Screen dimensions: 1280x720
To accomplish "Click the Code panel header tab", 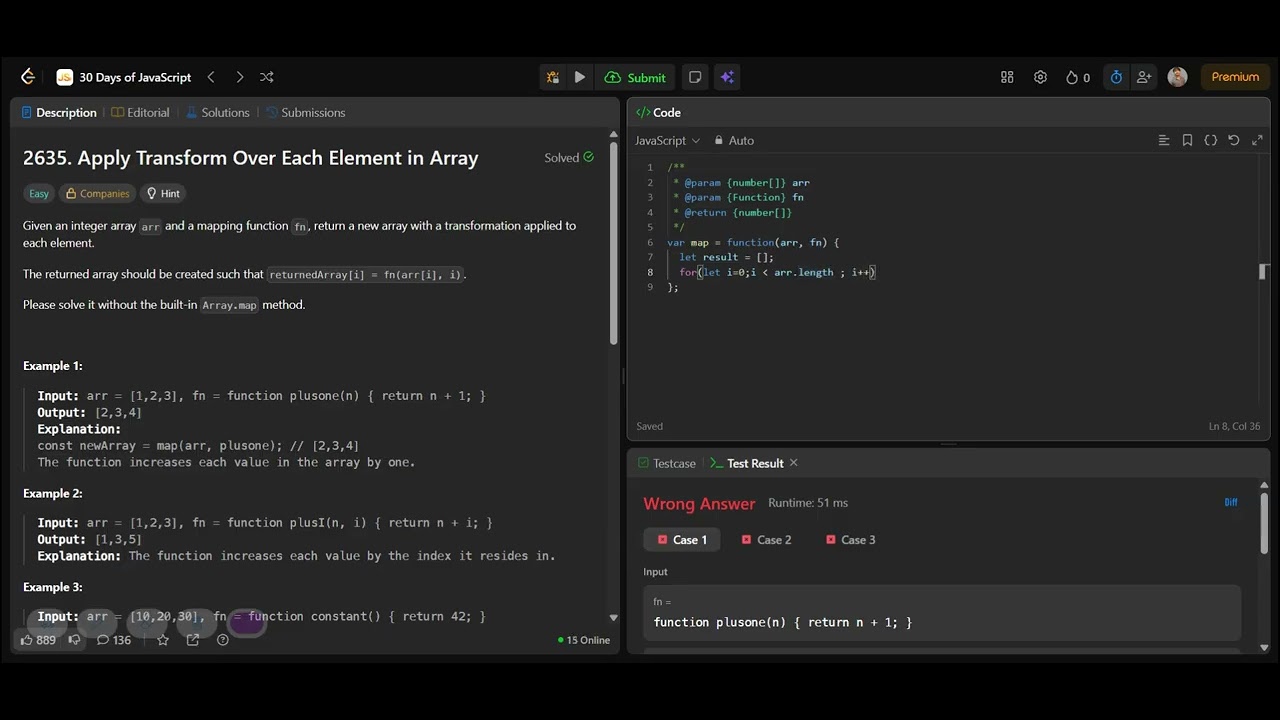I will tap(658, 112).
